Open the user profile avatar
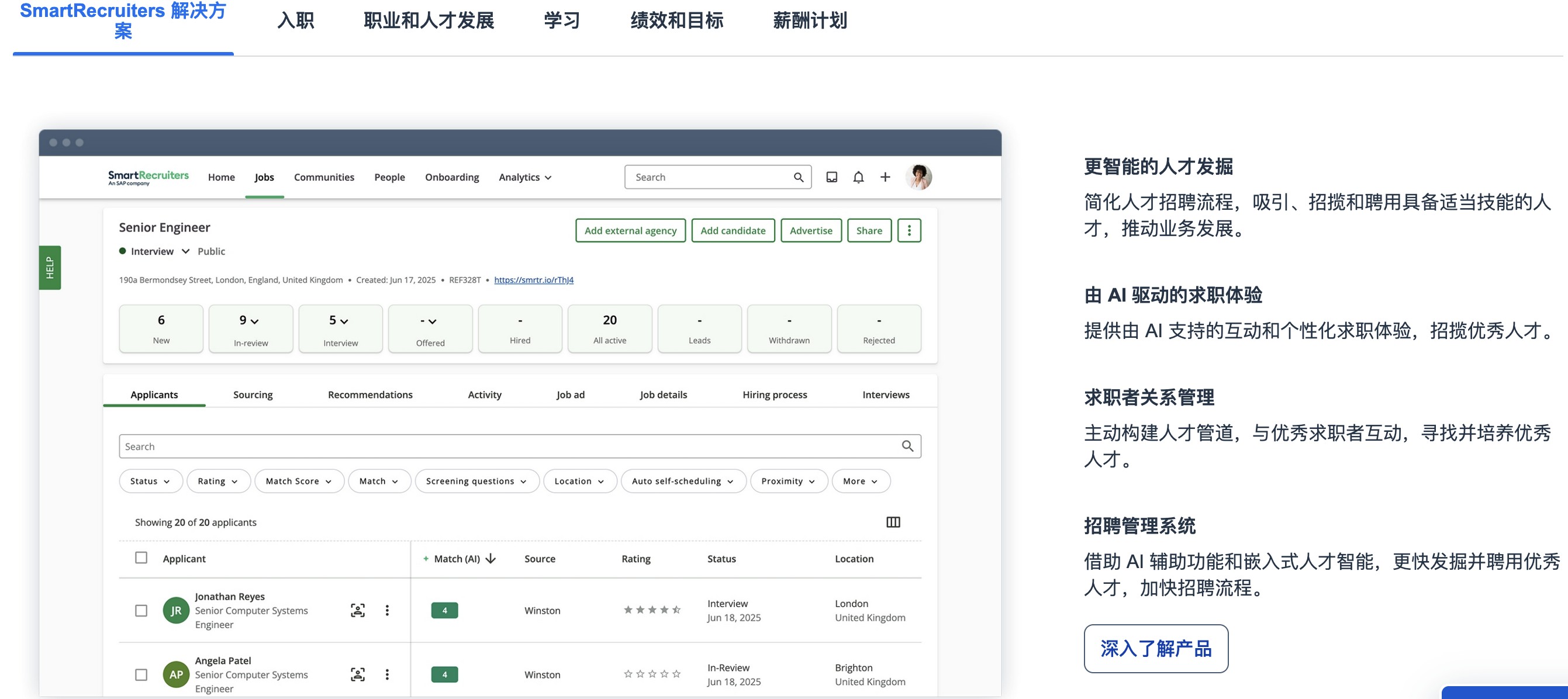 (x=918, y=177)
